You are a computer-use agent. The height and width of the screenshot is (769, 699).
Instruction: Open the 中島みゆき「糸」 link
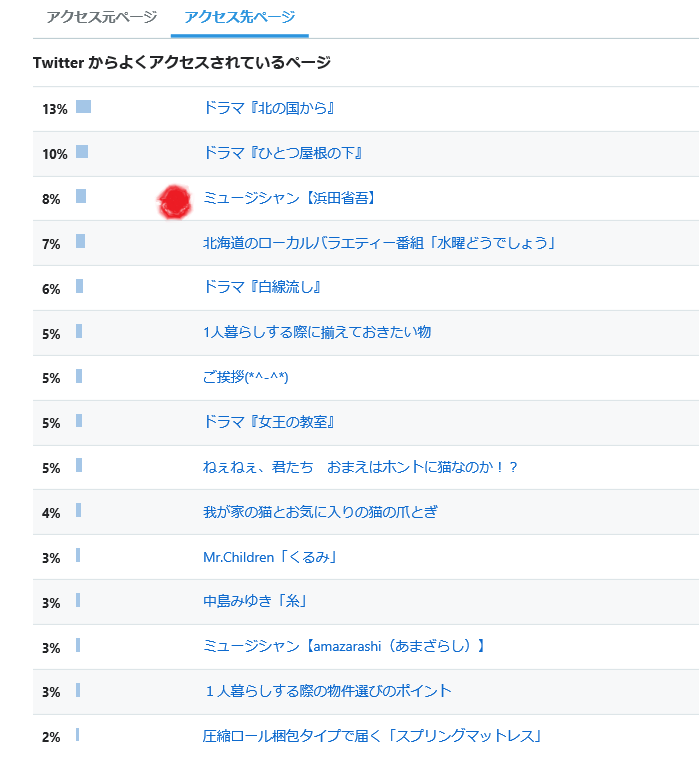(x=255, y=601)
